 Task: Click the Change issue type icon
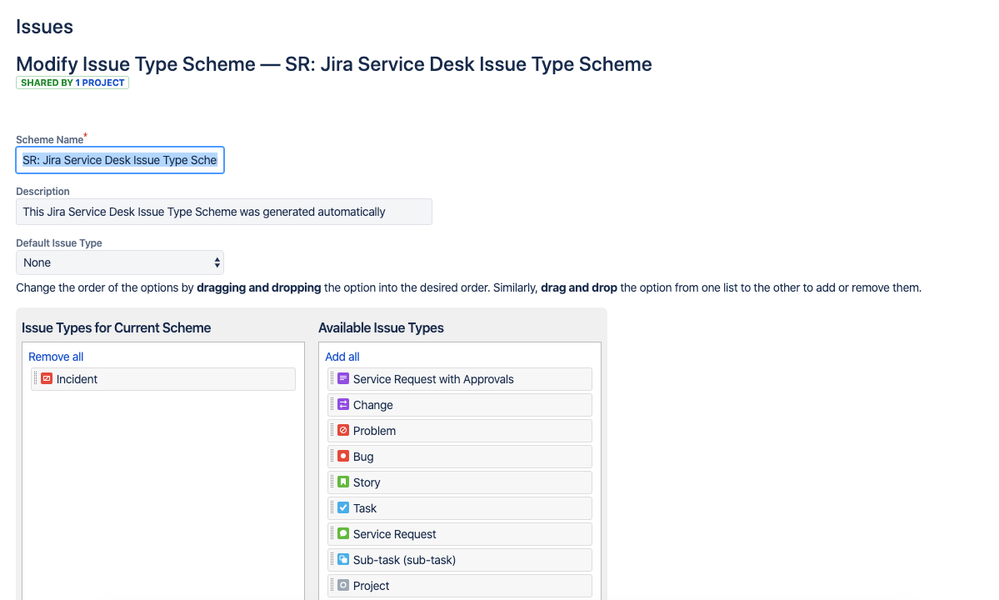coord(341,405)
